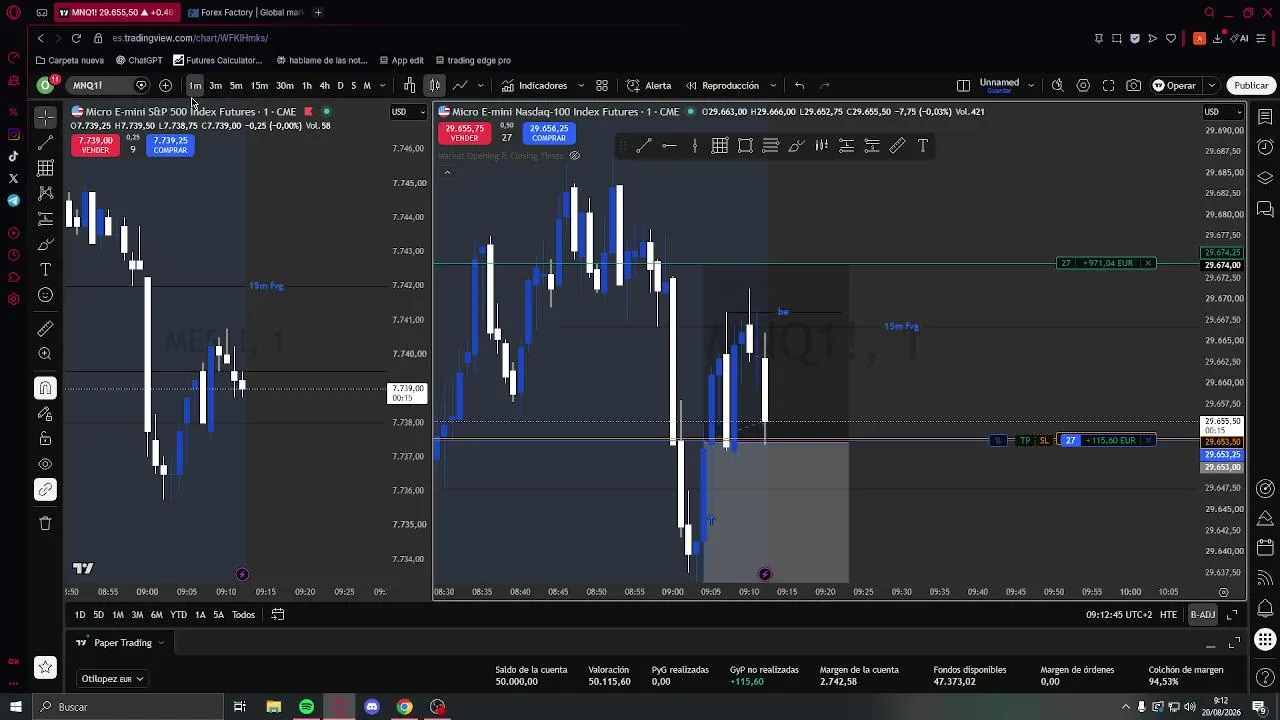The width and height of the screenshot is (1280, 720).
Task: Expand the Unnamed layout dropdown
Action: [1031, 86]
